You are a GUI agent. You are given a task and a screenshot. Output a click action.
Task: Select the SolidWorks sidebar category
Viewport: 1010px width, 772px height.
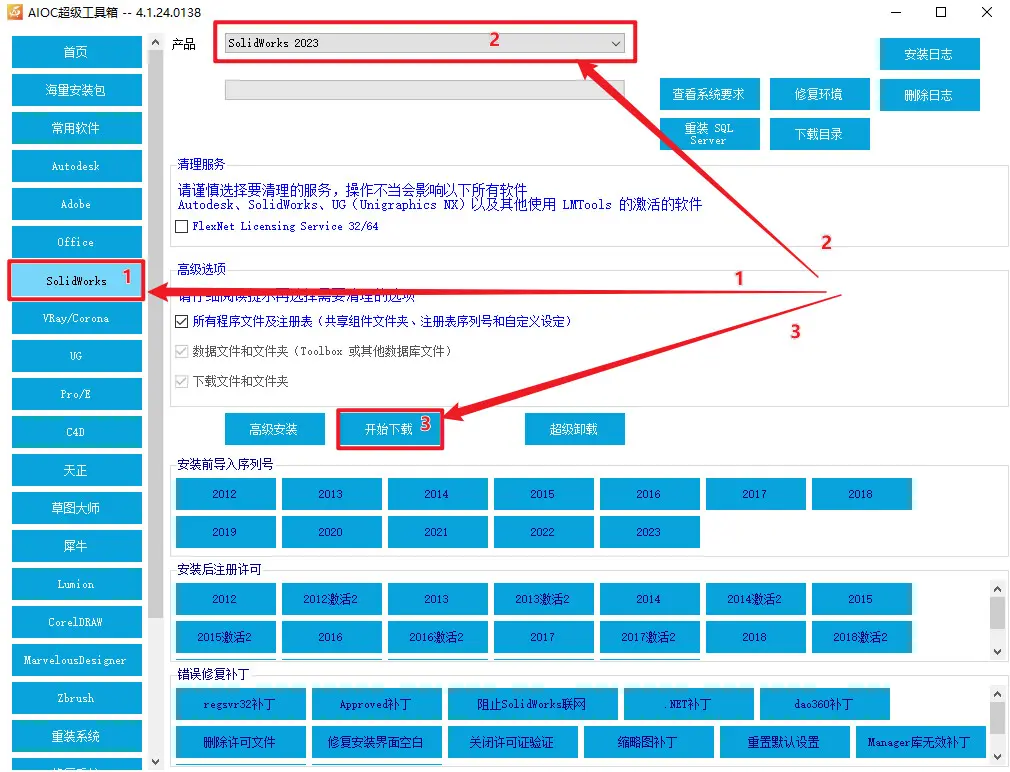[77, 281]
